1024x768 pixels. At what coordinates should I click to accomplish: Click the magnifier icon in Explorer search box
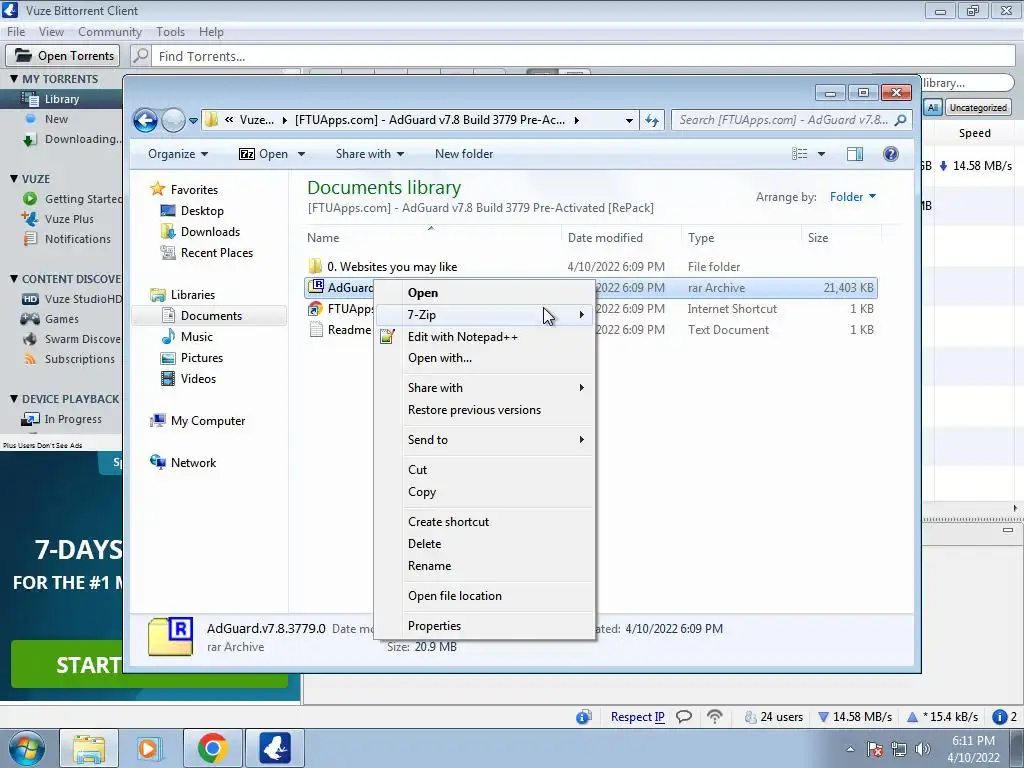901,120
